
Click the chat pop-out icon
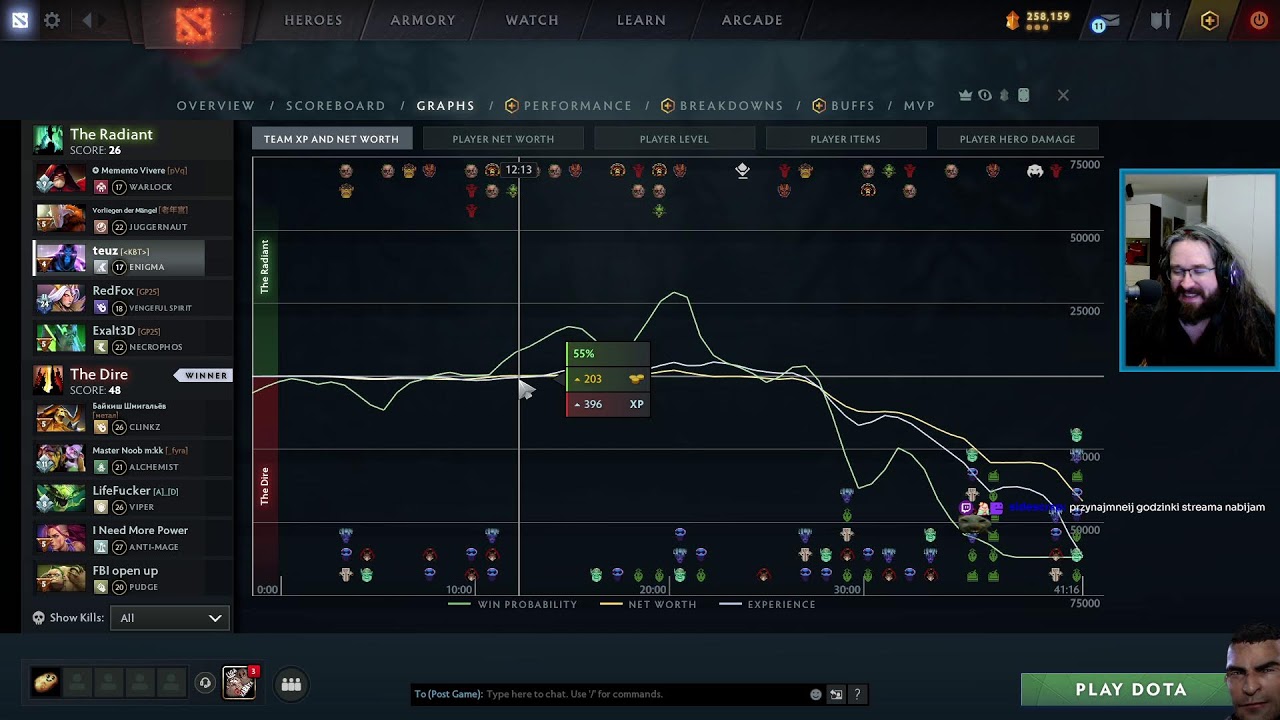point(836,694)
